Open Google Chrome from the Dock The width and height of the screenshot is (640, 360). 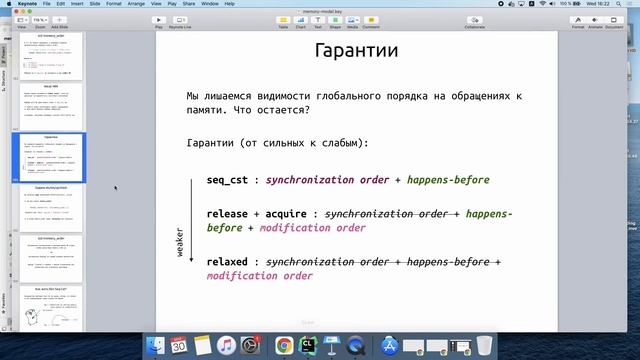[x=284, y=345]
